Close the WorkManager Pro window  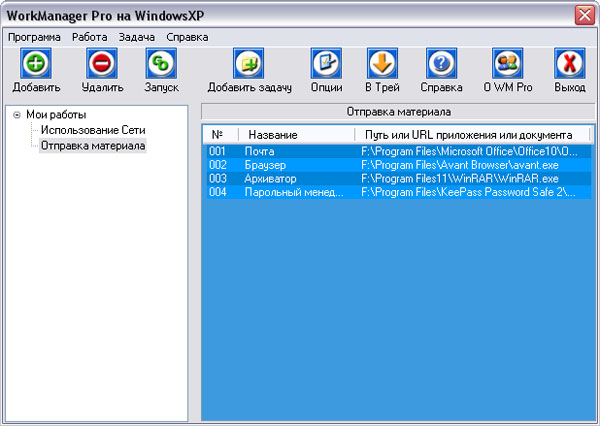coord(585,16)
